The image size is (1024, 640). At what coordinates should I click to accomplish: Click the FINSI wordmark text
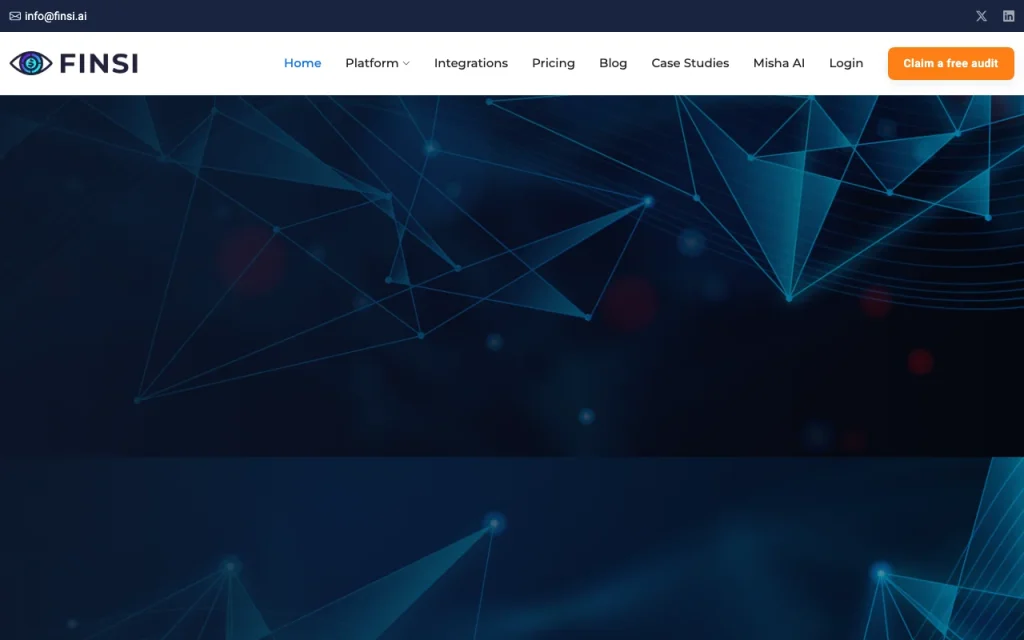click(99, 63)
